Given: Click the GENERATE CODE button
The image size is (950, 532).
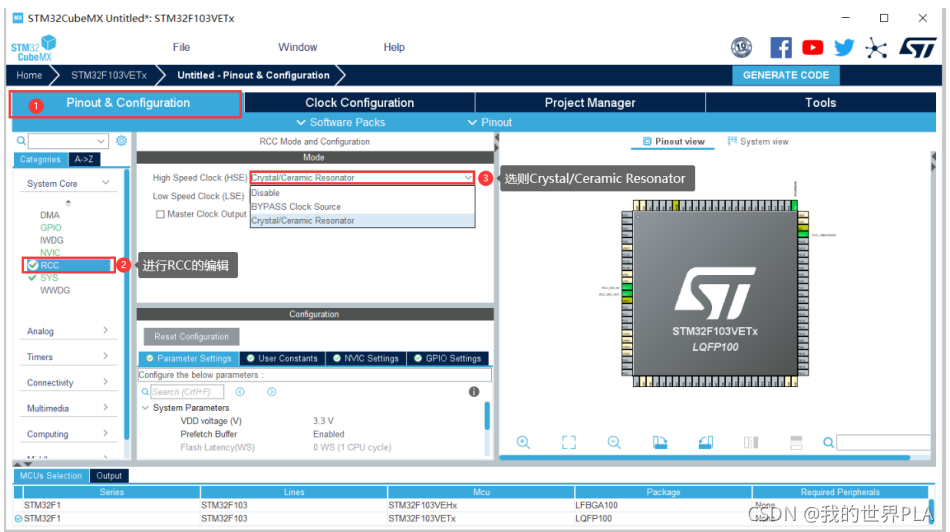Looking at the screenshot, I should [786, 75].
